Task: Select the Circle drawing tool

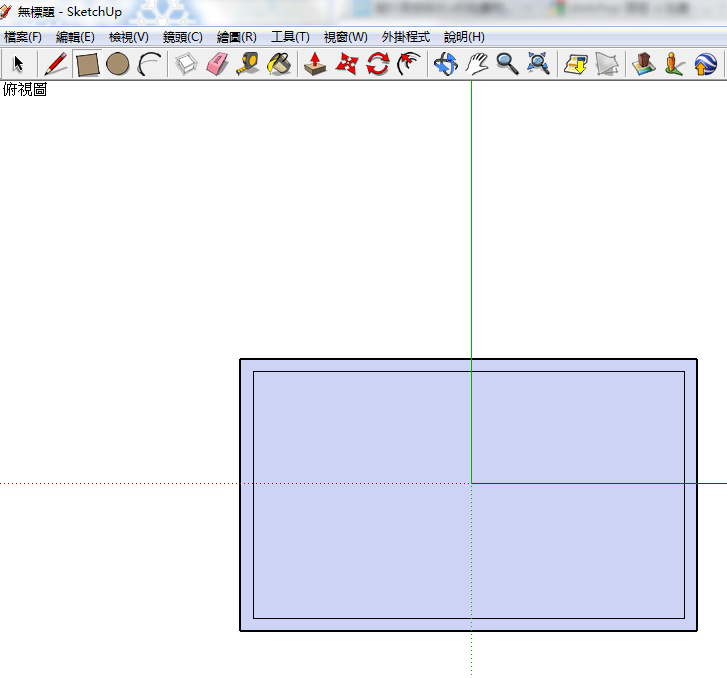Action: coord(118,64)
